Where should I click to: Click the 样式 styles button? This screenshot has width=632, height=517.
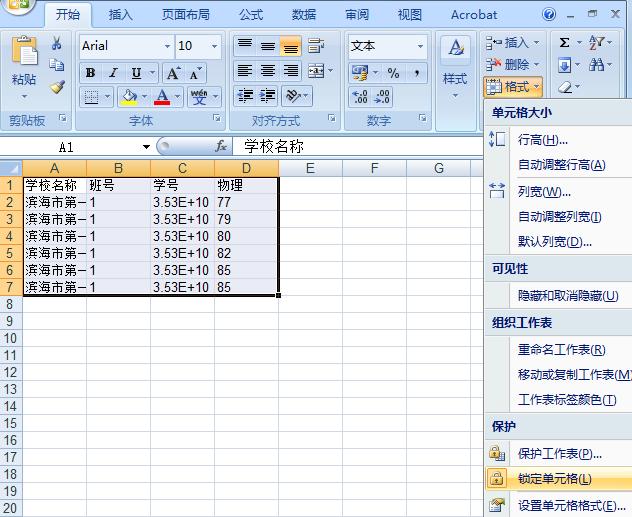[x=455, y=64]
